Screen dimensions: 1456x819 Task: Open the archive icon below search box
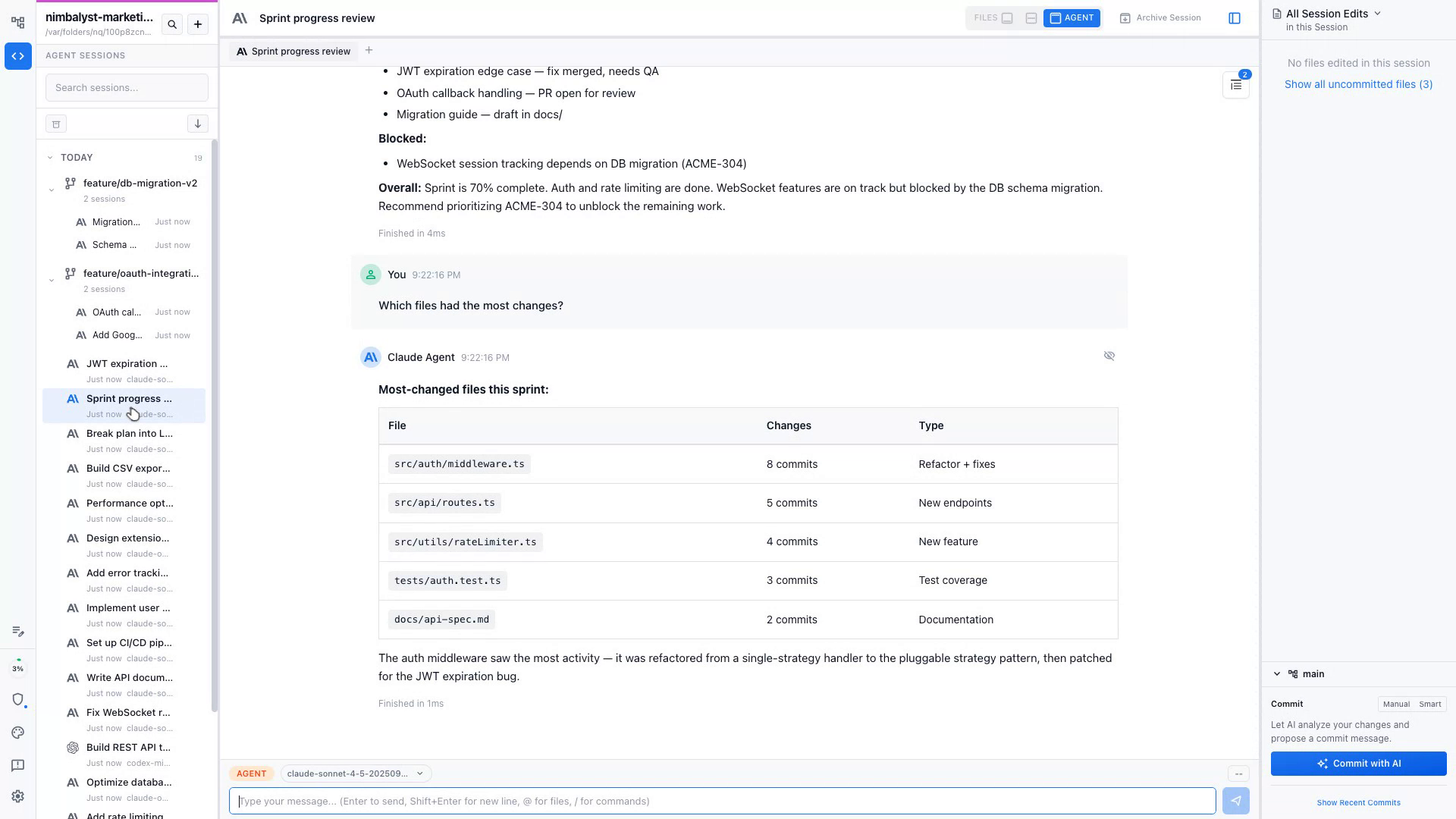pos(56,124)
